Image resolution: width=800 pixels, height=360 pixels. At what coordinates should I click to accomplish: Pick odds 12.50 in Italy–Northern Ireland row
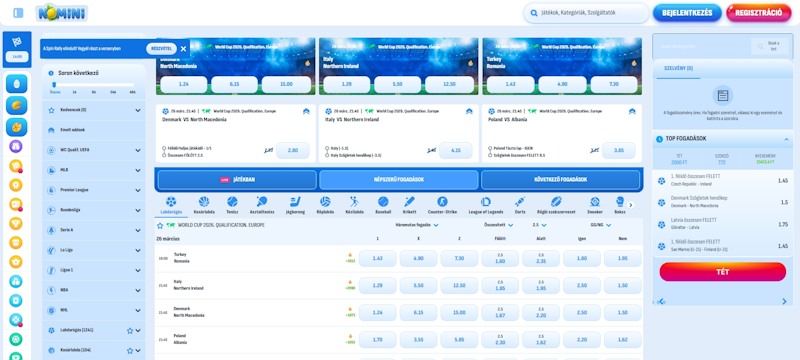click(459, 286)
